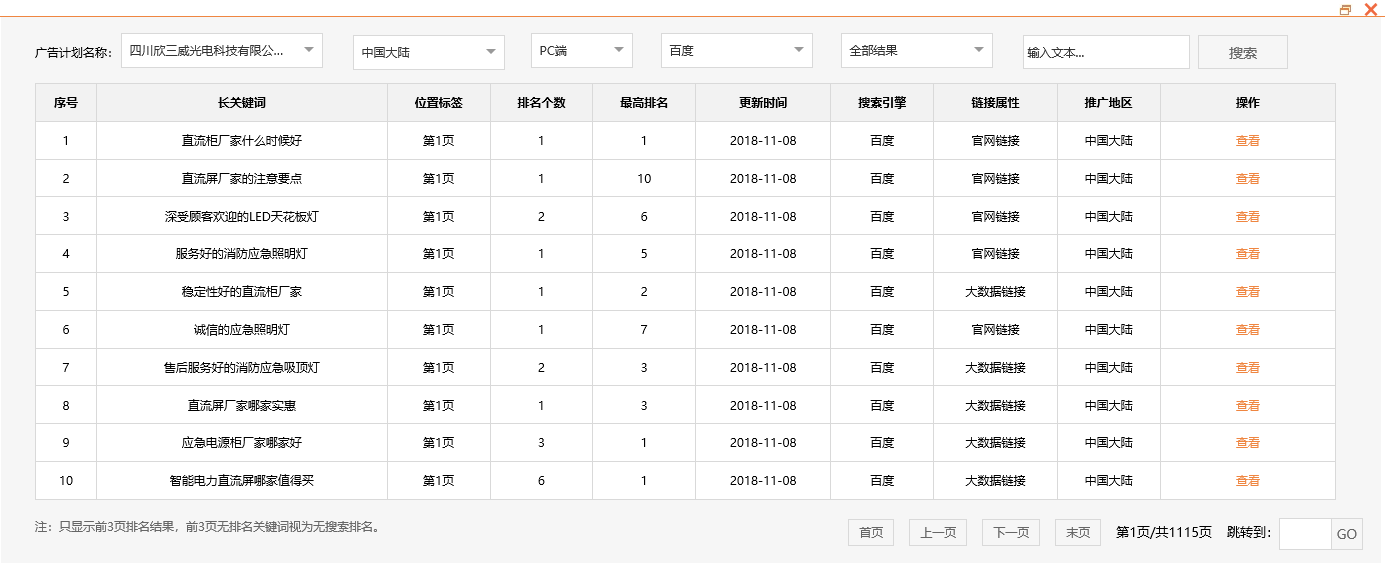
Task: Select the 长关键词 column header
Action: (x=242, y=103)
